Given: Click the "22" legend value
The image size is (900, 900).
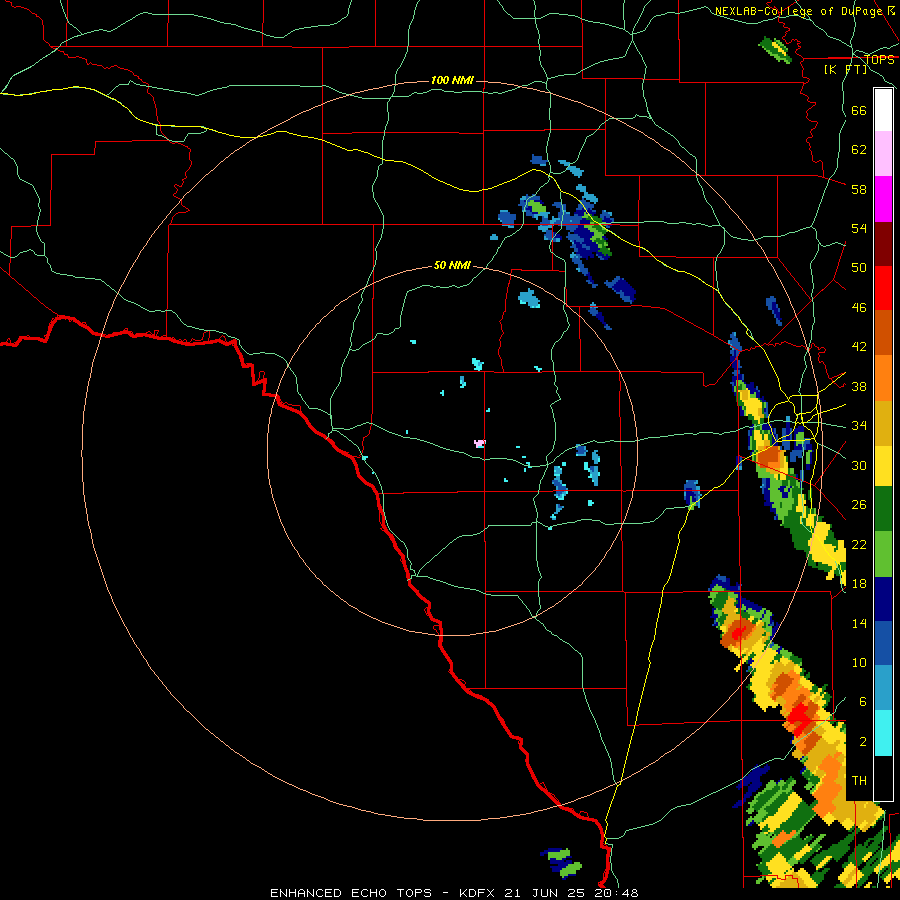Looking at the screenshot, I should 859,544.
